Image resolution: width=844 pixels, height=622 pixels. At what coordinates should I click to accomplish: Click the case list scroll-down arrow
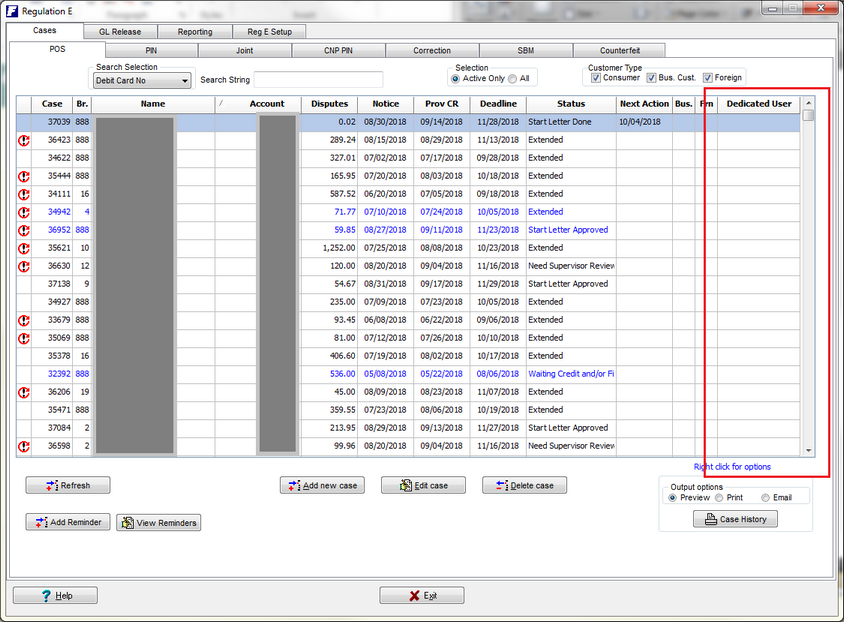pos(809,451)
